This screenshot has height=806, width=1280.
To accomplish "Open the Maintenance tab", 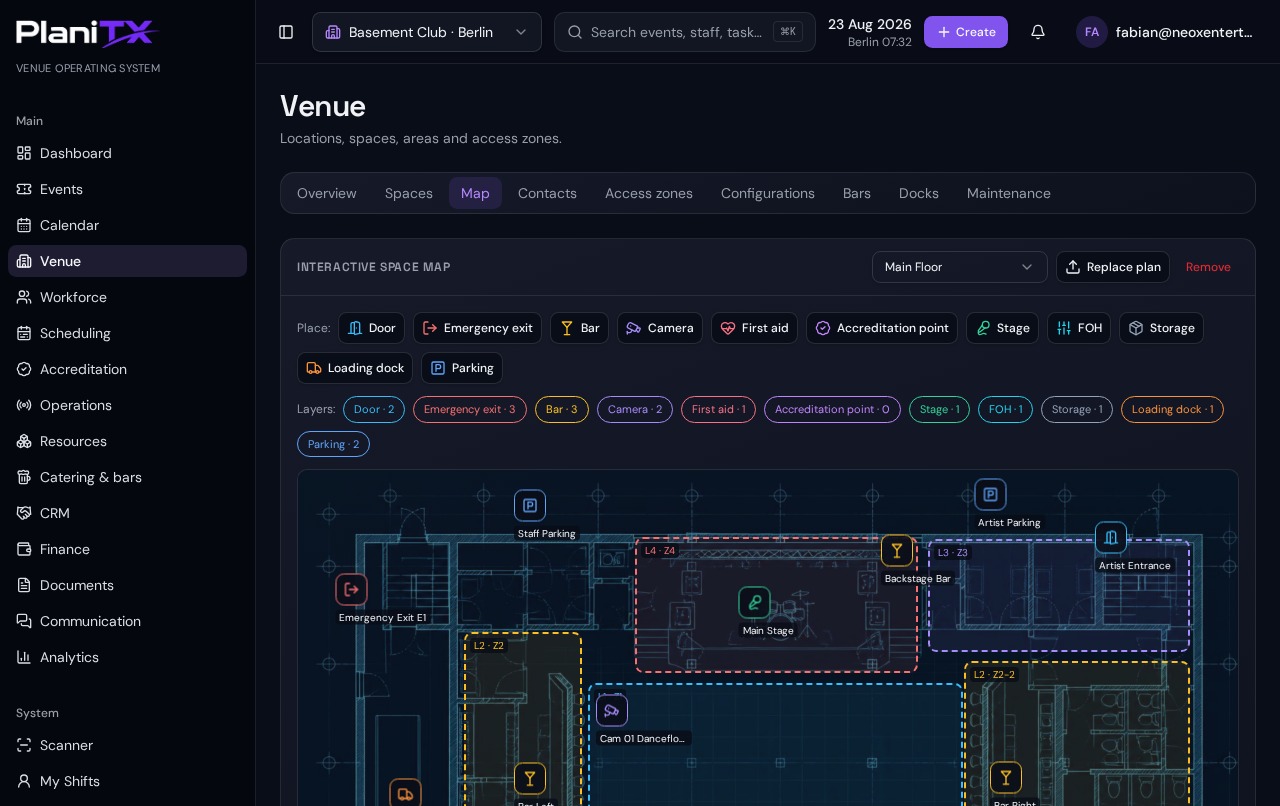I will 1009,193.
